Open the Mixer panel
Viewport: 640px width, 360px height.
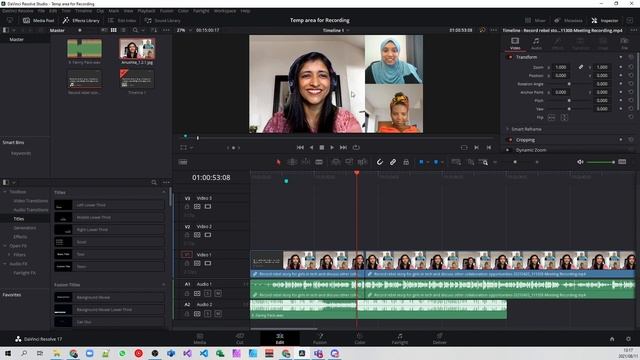click(535, 20)
